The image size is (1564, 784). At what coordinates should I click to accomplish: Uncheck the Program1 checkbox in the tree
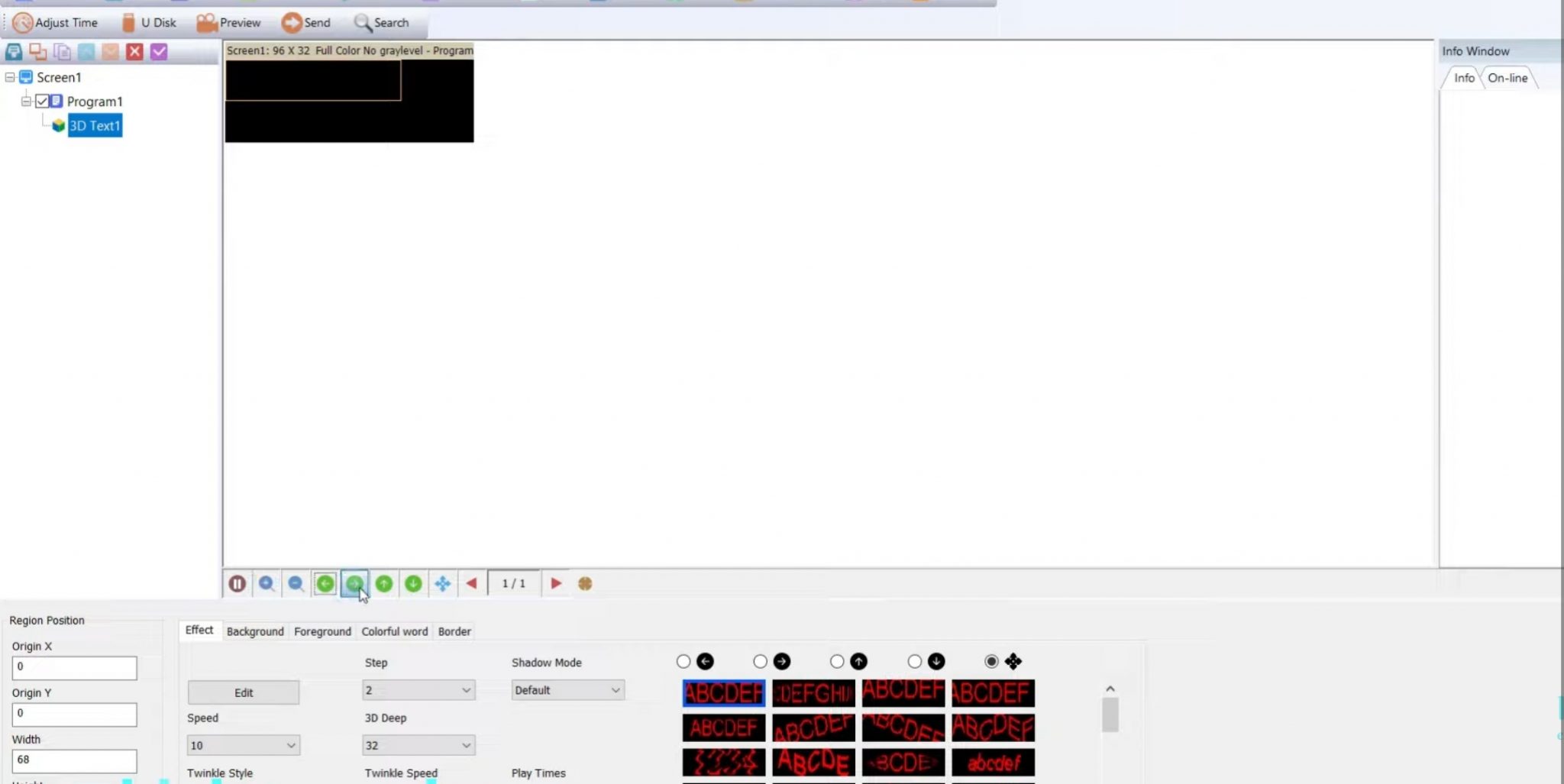click(42, 101)
